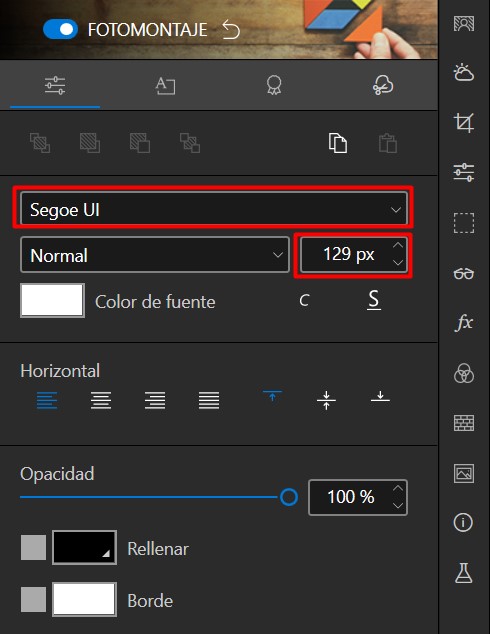Open the Color de fuente swatch
The image size is (490, 634).
click(x=53, y=300)
